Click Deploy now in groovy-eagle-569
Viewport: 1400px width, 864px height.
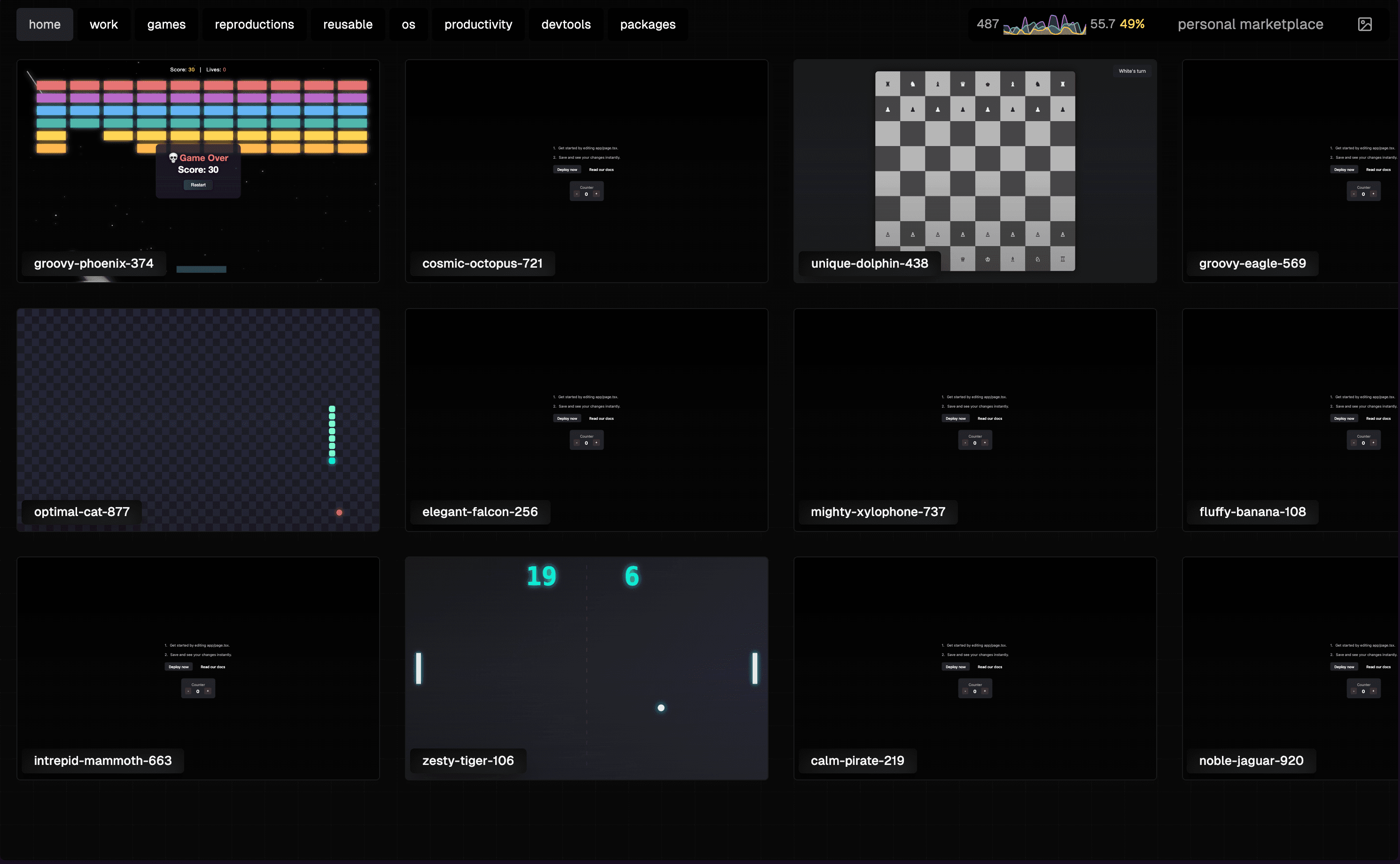pos(1344,170)
